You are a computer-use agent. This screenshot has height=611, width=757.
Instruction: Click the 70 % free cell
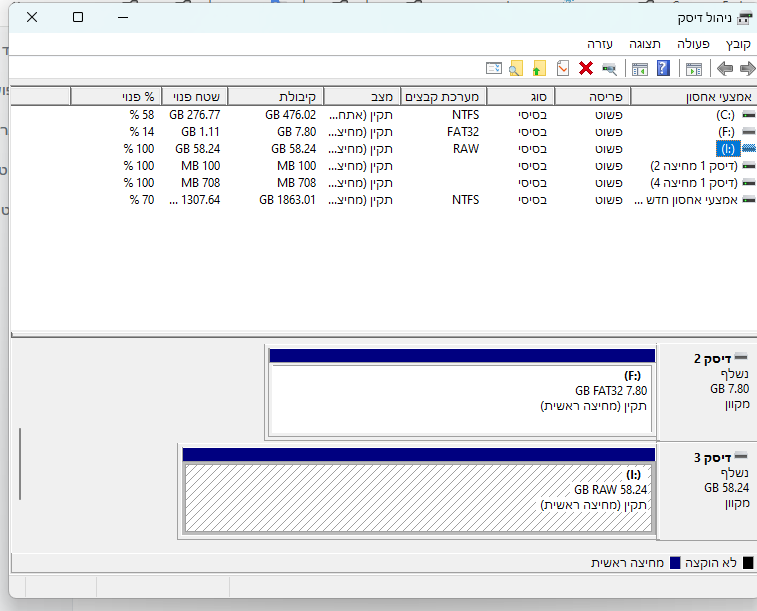click(x=142, y=200)
